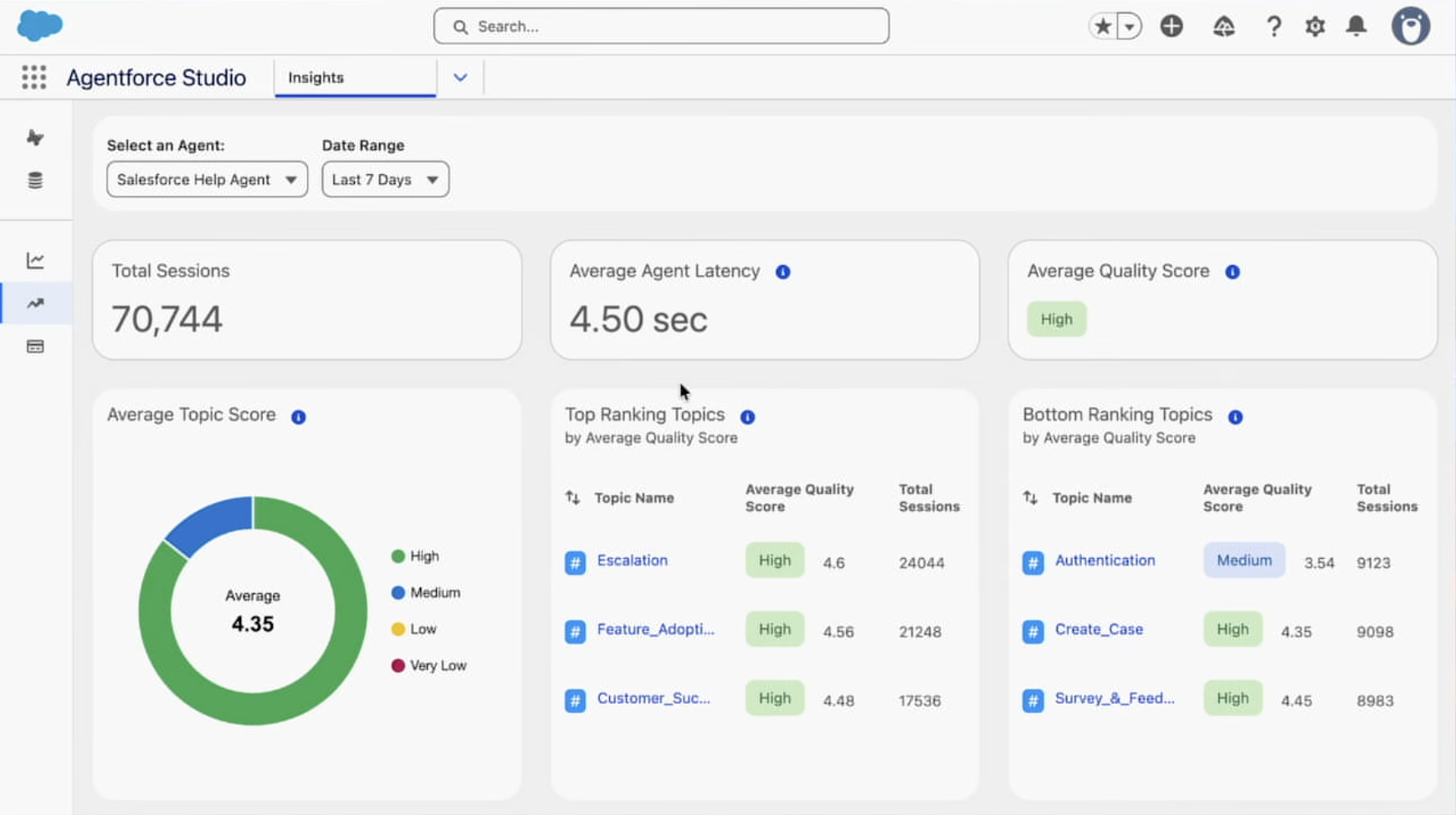This screenshot has height=815, width=1456.
Task: Select the line-chart analytics icon in the sidebar
Action: tap(35, 260)
